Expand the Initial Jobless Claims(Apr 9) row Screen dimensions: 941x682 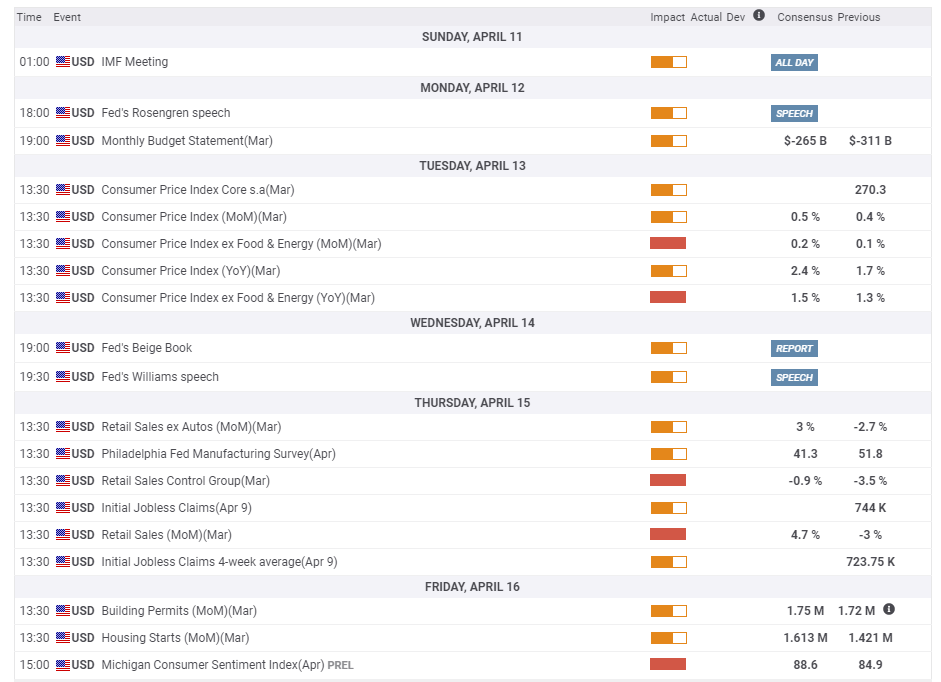[x=176, y=508]
